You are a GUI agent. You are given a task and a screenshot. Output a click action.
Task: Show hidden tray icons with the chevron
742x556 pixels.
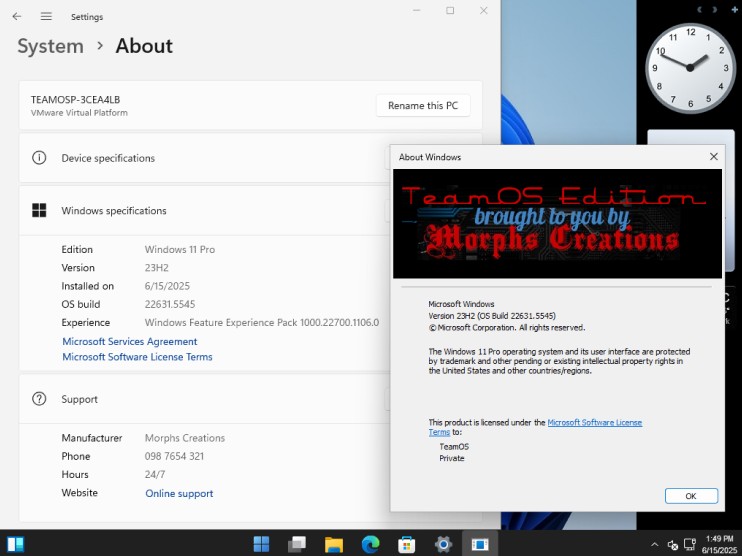pos(654,545)
